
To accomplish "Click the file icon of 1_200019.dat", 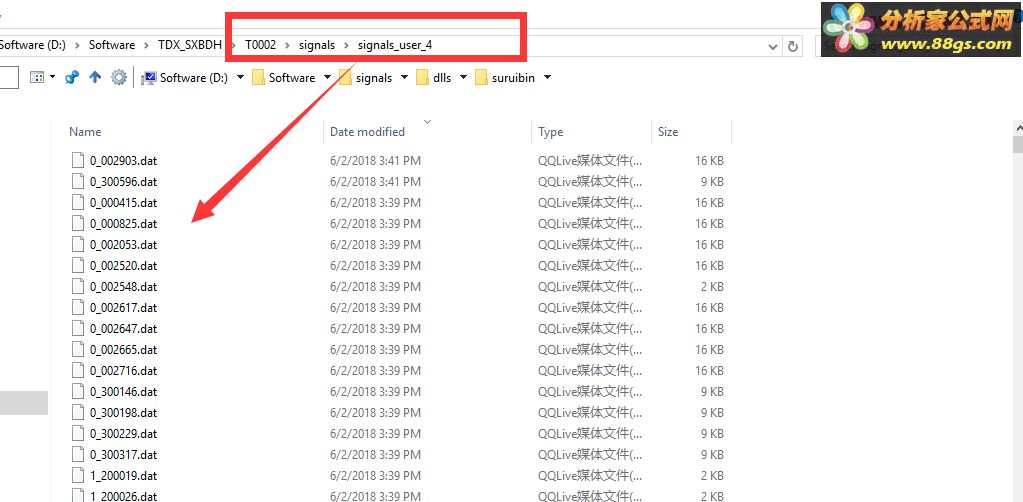I will [x=78, y=476].
